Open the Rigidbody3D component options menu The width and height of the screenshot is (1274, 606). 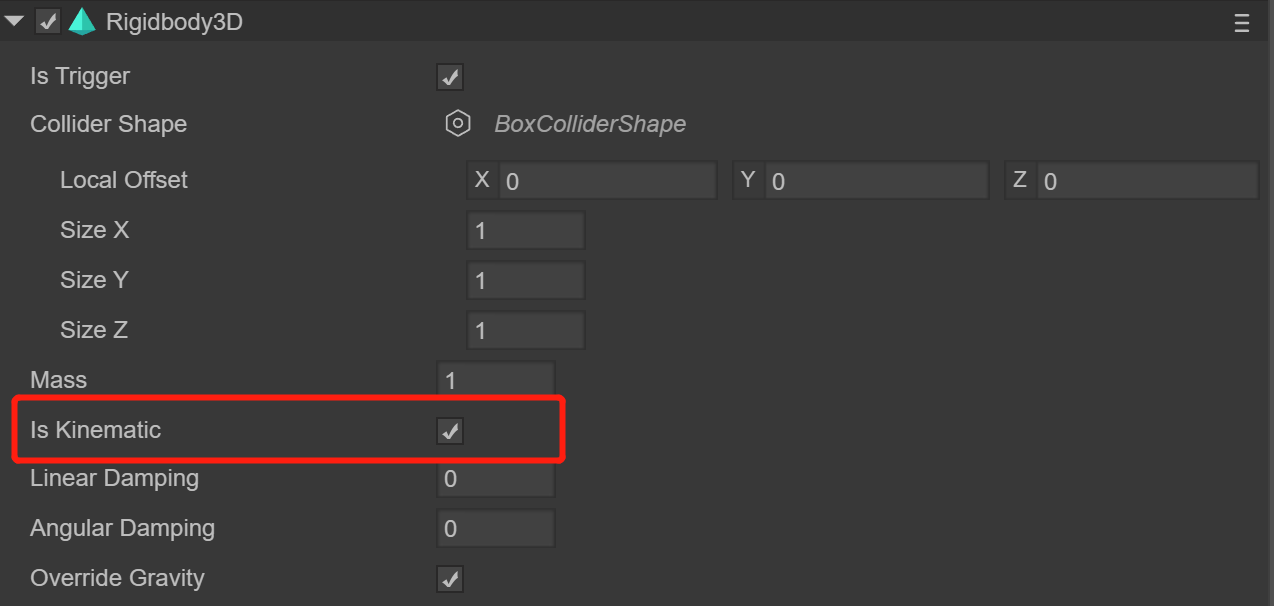[x=1242, y=23]
